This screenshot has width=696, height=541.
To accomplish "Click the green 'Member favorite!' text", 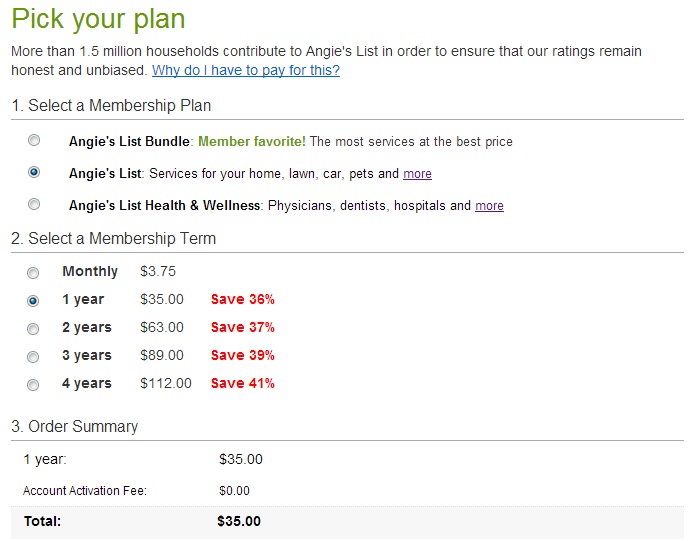I will (x=251, y=142).
